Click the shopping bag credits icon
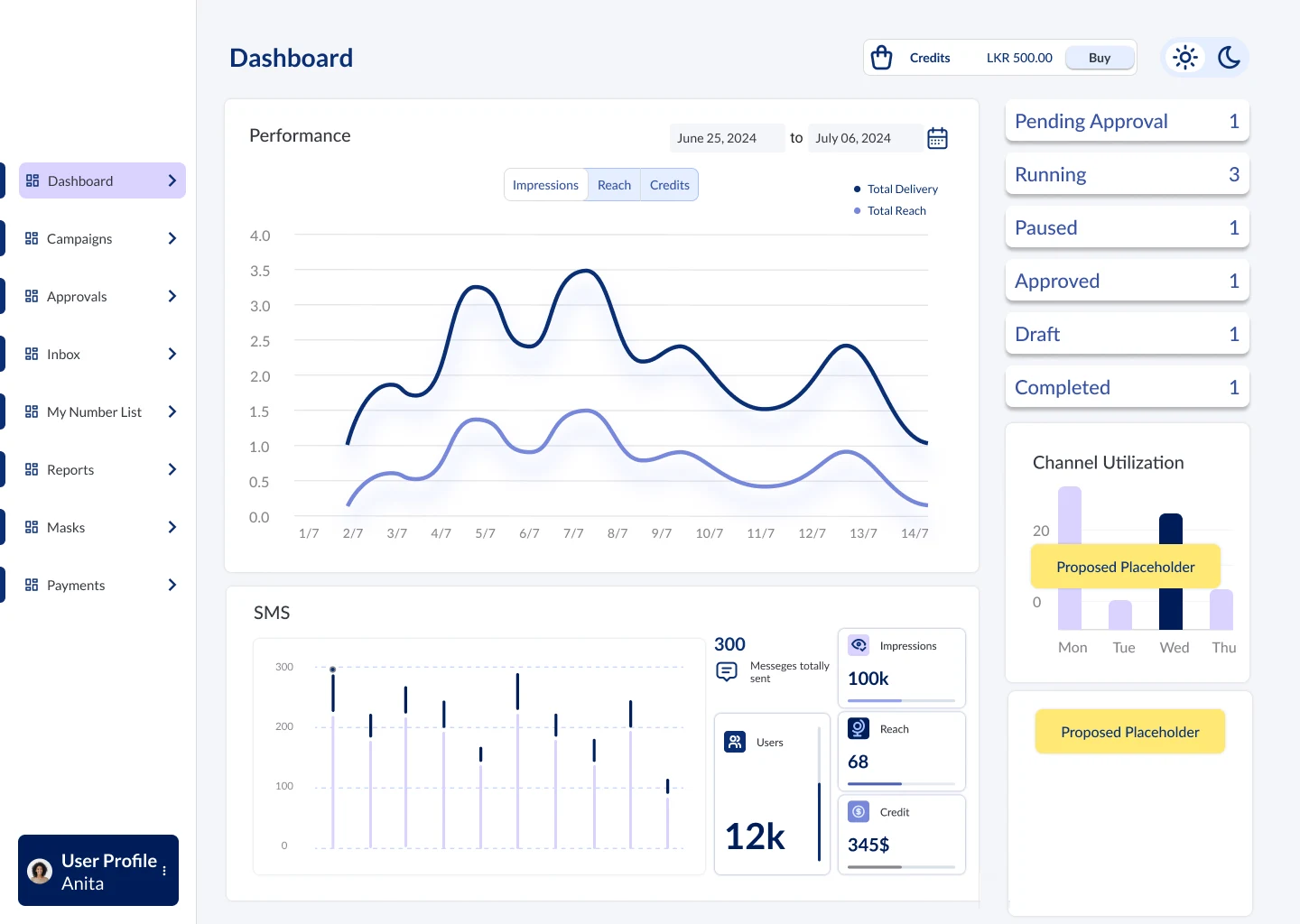Screen dimensions: 1300x924 pos(881,58)
